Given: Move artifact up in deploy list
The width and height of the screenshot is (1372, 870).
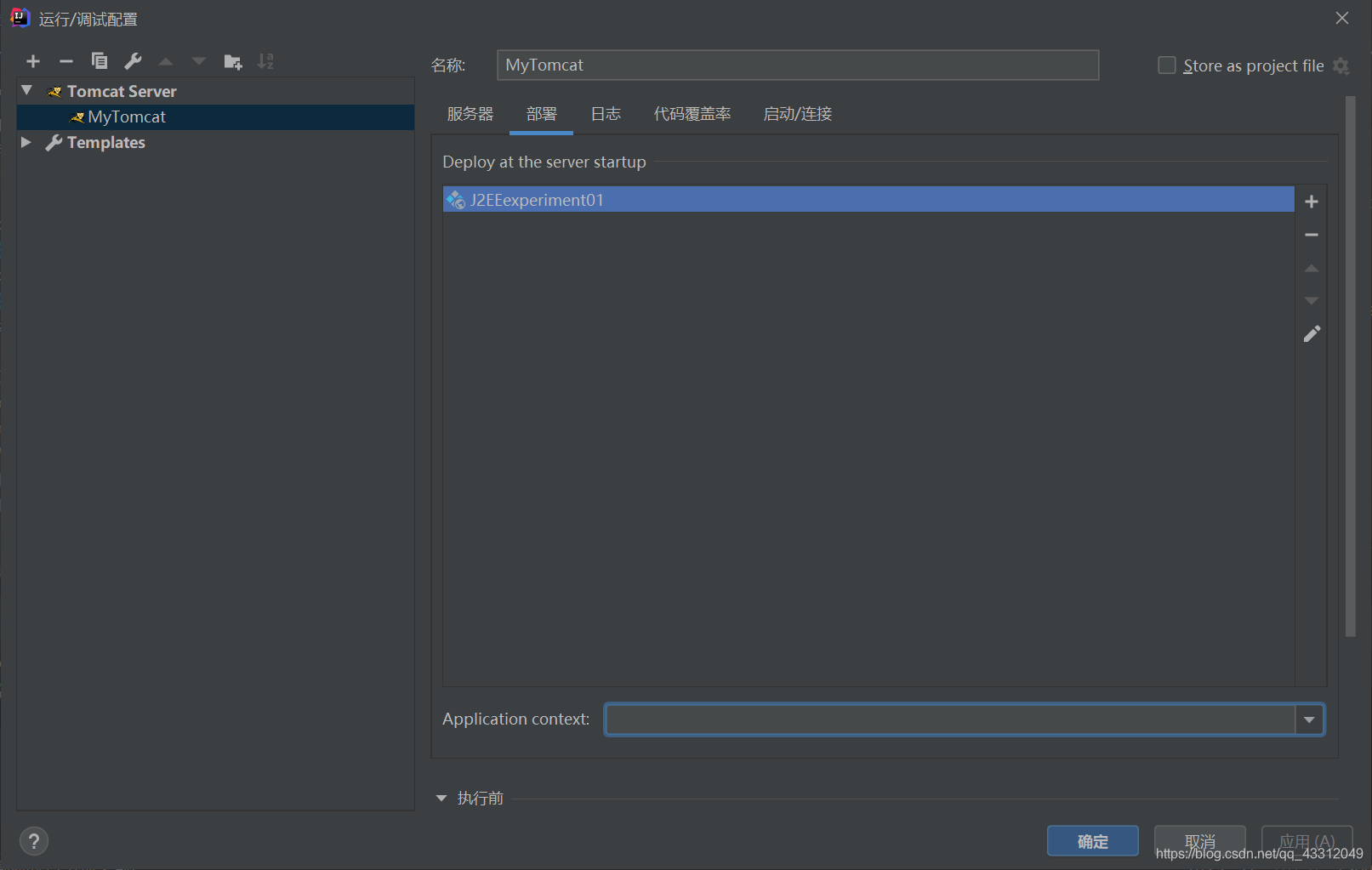Looking at the screenshot, I should tap(1312, 268).
